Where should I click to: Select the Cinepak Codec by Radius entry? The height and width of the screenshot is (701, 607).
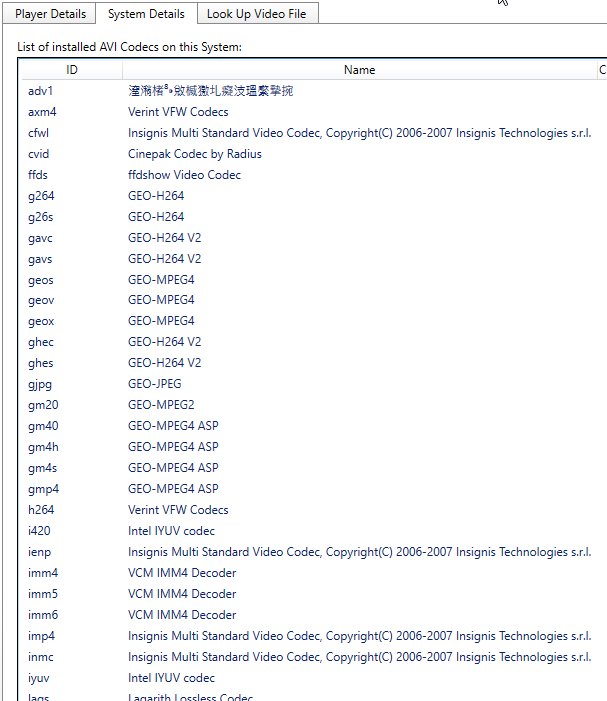coord(195,154)
